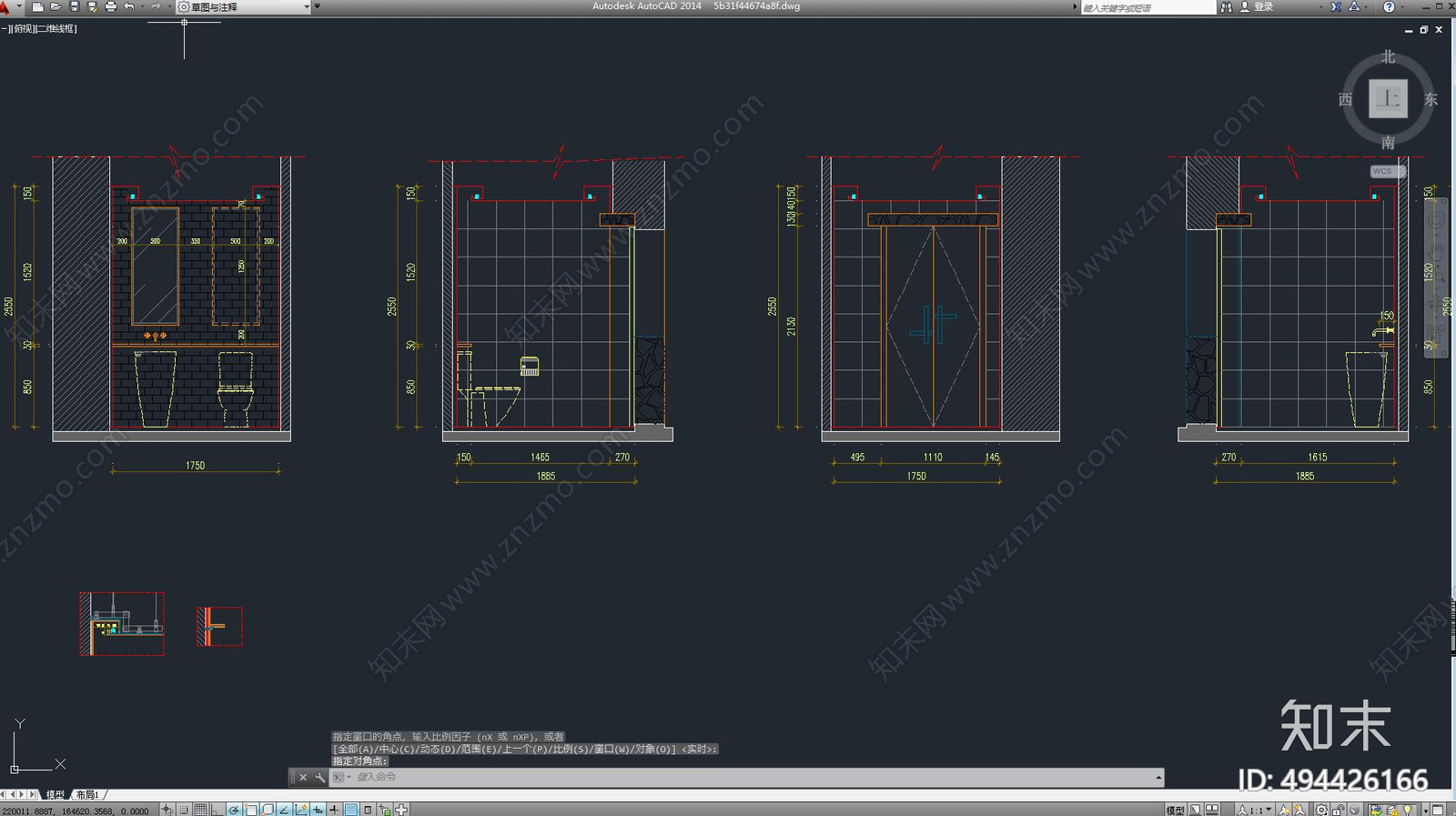Viewport: 1456px width, 816px height.
Task: Open the annotation scale 1:1 dropdown
Action: (x=1255, y=810)
